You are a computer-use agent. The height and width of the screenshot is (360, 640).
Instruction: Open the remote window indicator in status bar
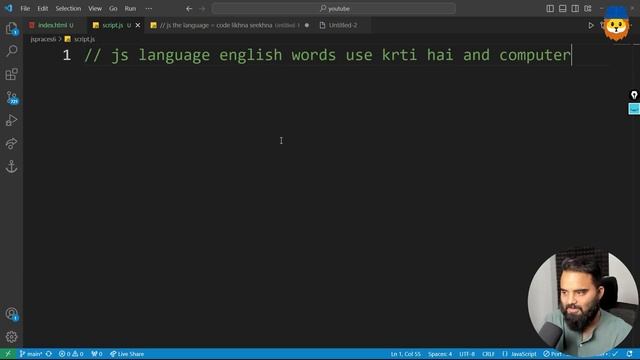(8, 354)
